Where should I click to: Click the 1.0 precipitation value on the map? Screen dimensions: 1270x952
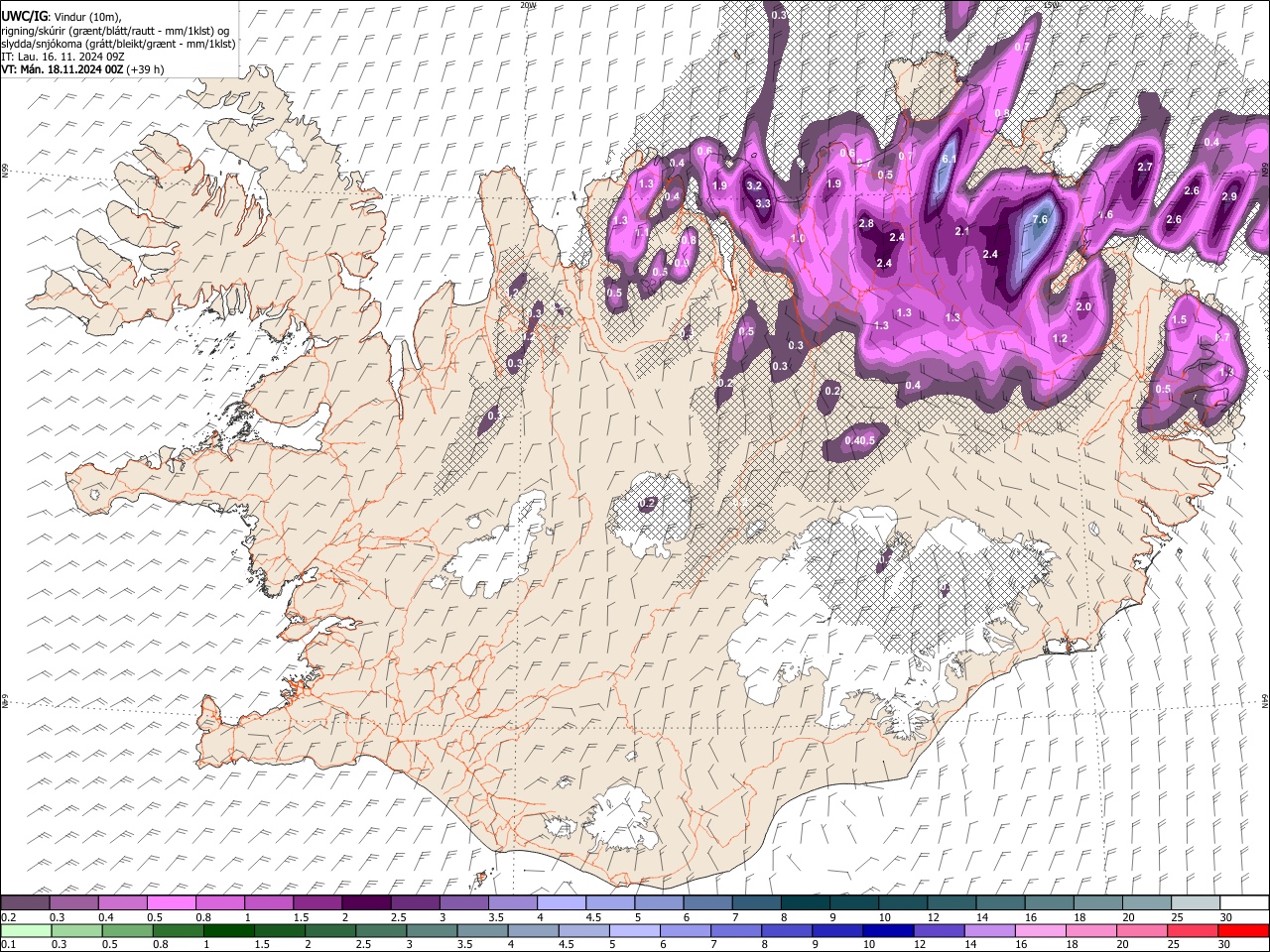798,239
